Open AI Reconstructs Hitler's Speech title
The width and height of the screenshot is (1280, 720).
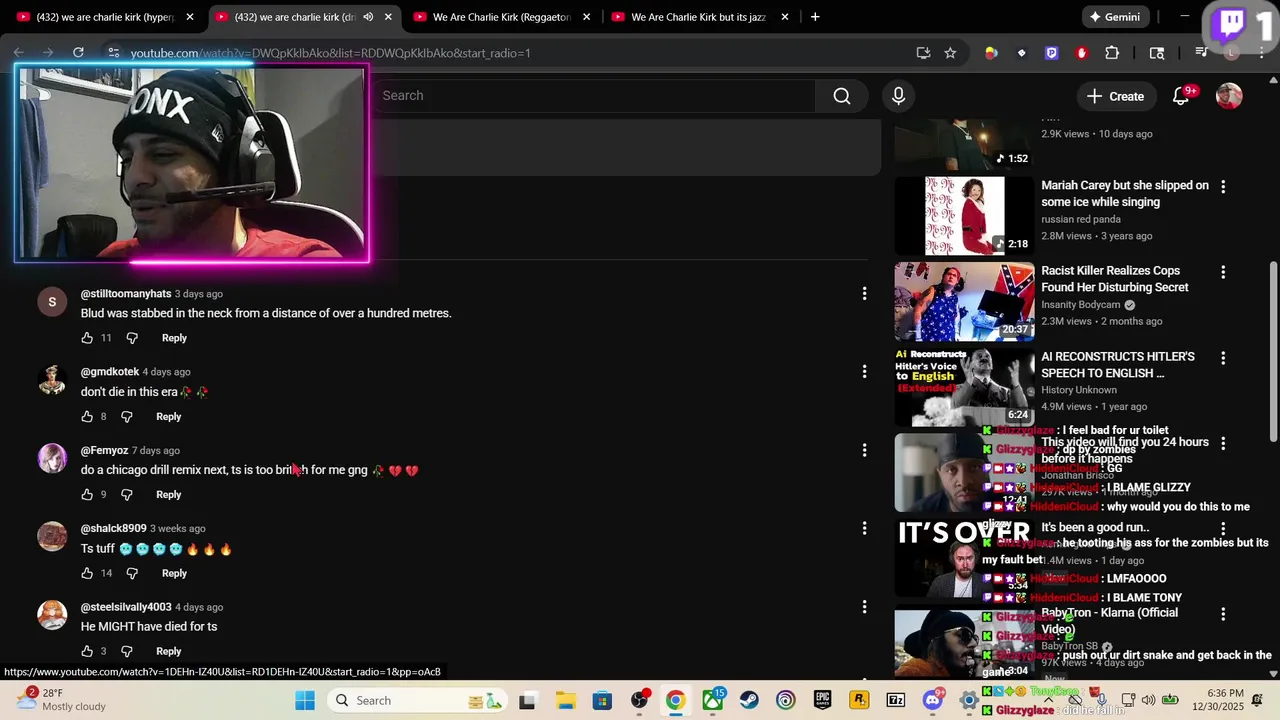1118,365
